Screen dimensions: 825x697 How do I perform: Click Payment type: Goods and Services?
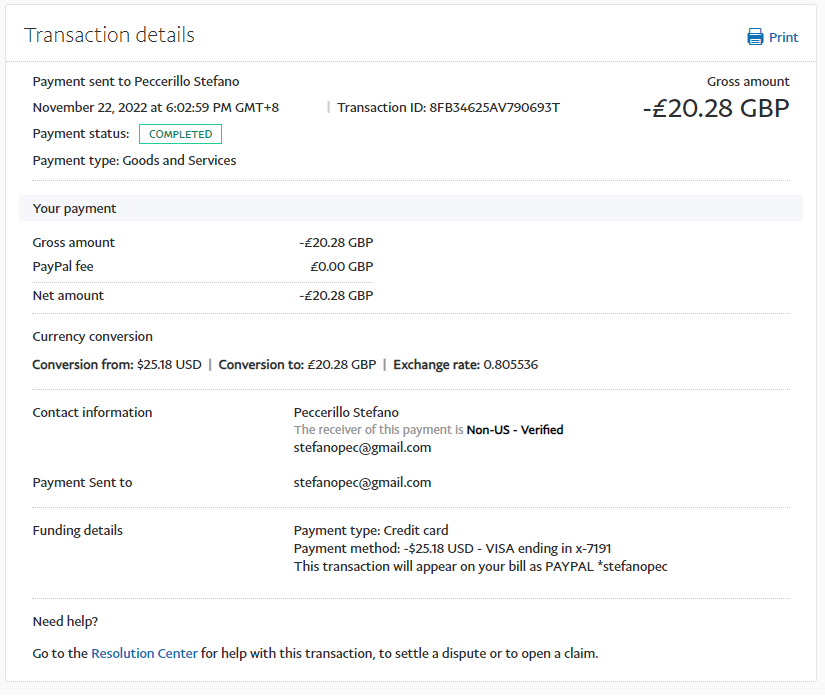(134, 160)
